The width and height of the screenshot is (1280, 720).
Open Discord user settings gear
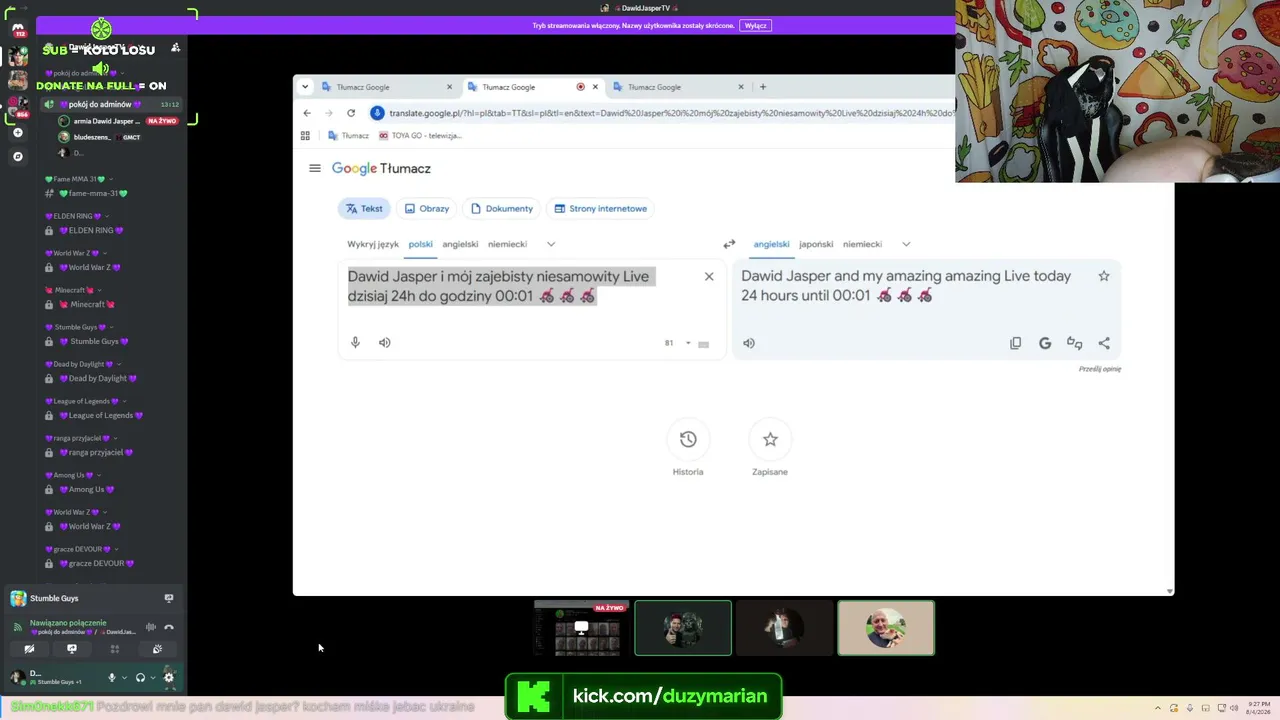[168, 677]
